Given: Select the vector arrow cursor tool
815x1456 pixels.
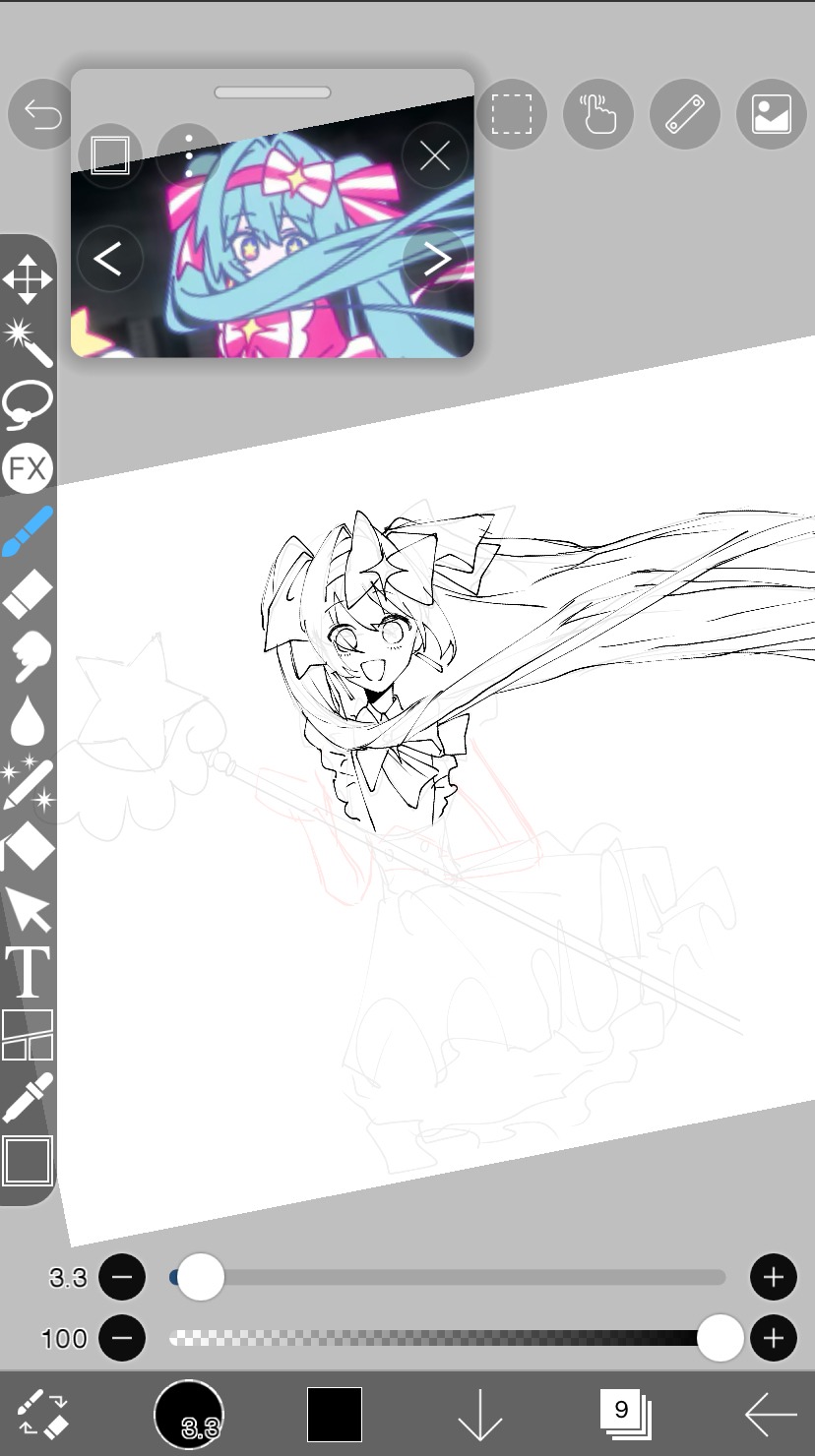Looking at the screenshot, I should click(28, 910).
